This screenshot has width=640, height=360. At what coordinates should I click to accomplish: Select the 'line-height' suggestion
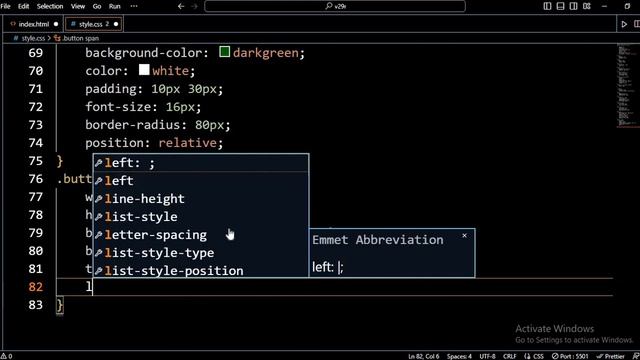[x=201, y=199]
